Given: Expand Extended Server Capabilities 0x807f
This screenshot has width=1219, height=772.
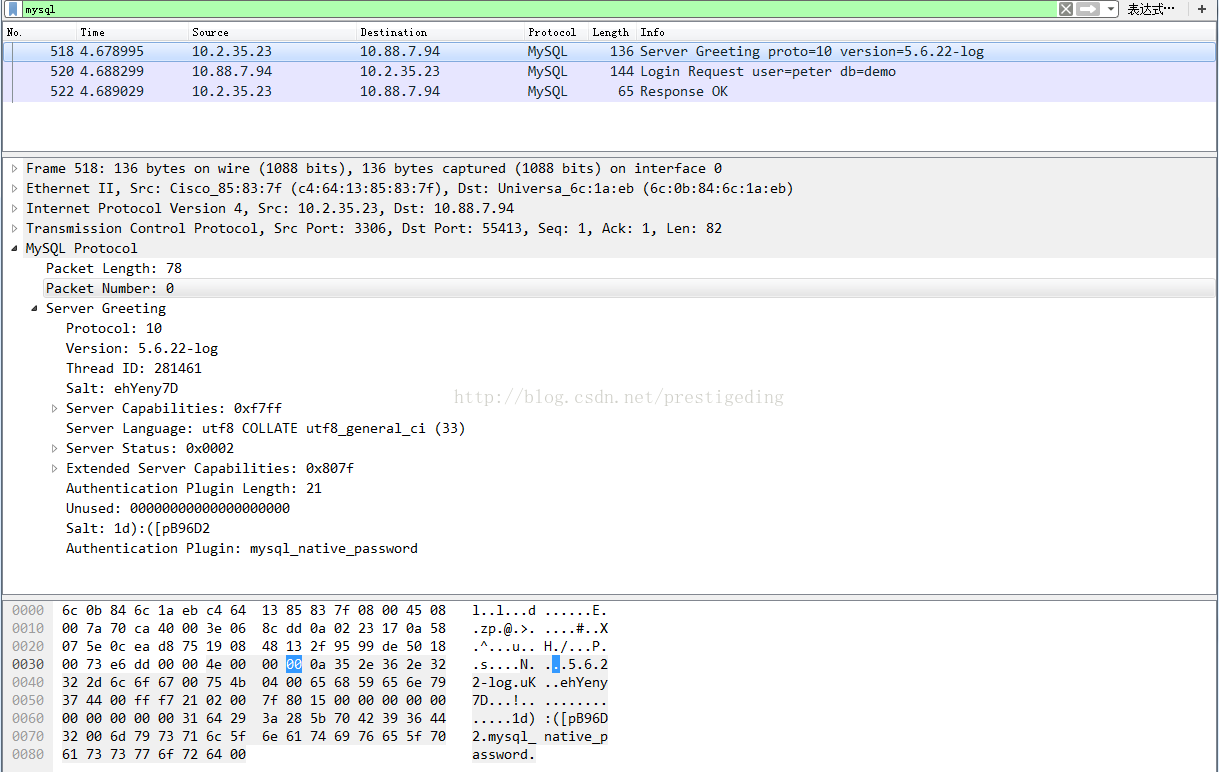Looking at the screenshot, I should pyautogui.click(x=55, y=468).
